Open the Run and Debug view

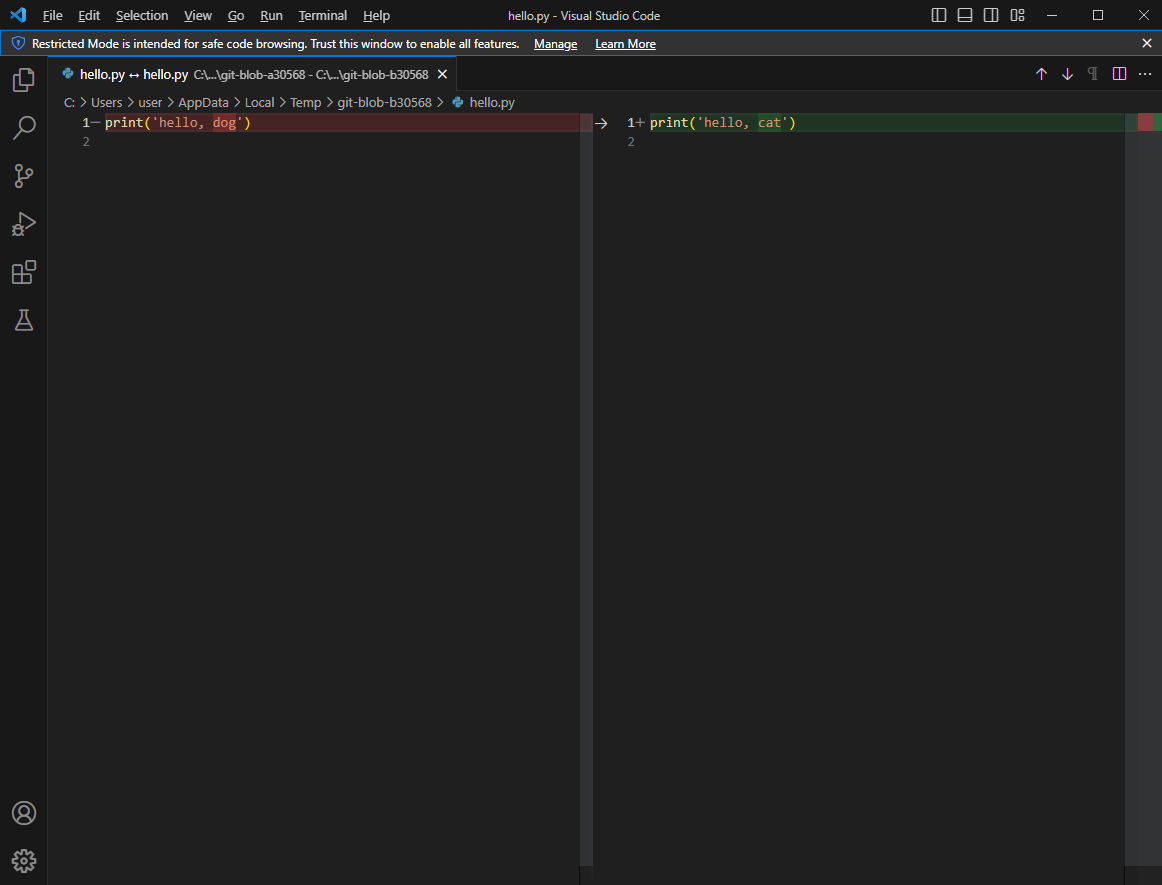(x=24, y=224)
